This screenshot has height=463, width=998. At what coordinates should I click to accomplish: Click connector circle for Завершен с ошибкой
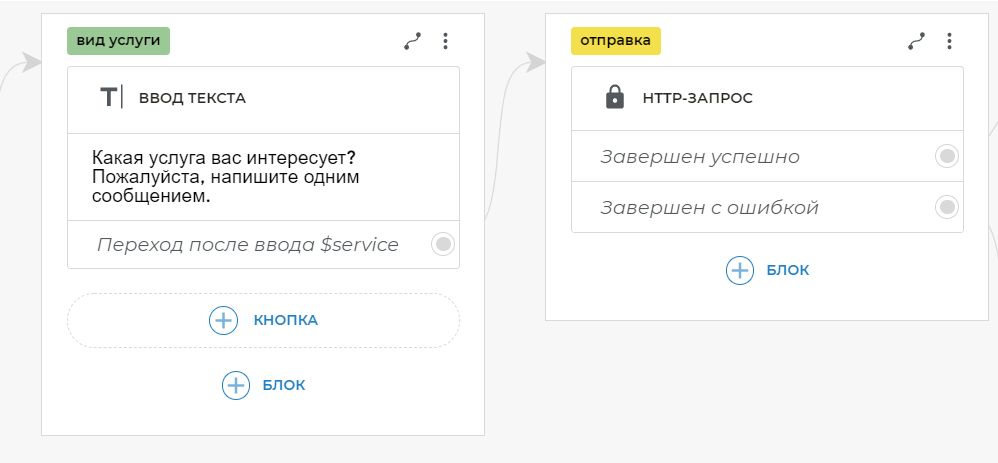[946, 207]
